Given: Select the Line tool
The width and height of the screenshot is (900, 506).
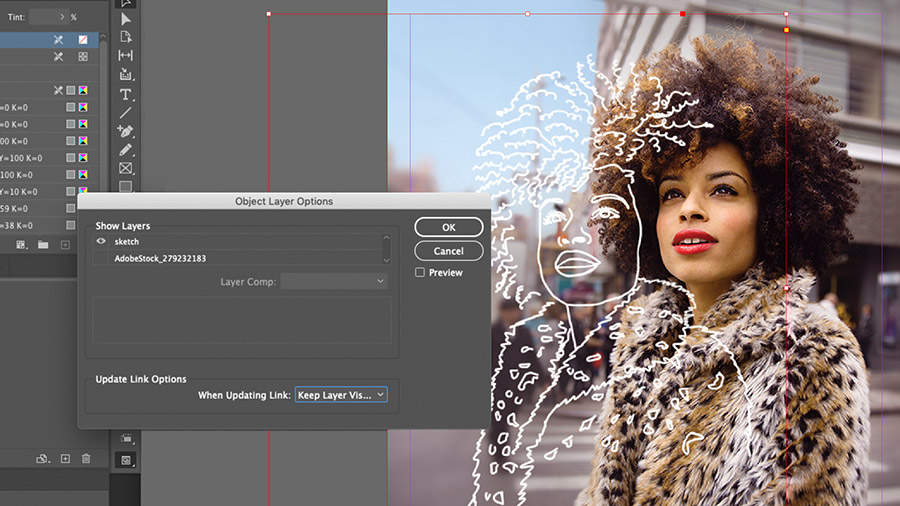Looking at the screenshot, I should (x=125, y=112).
